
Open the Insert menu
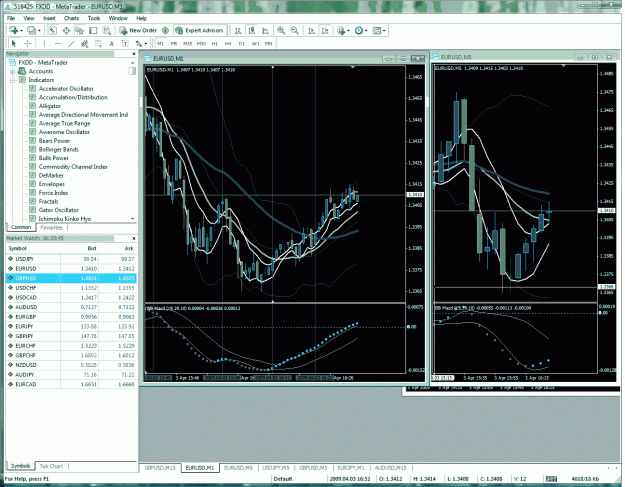[49, 18]
